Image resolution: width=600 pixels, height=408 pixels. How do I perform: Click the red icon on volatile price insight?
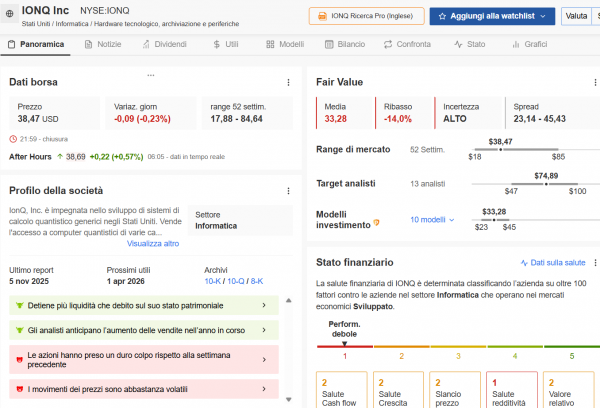pos(20,387)
